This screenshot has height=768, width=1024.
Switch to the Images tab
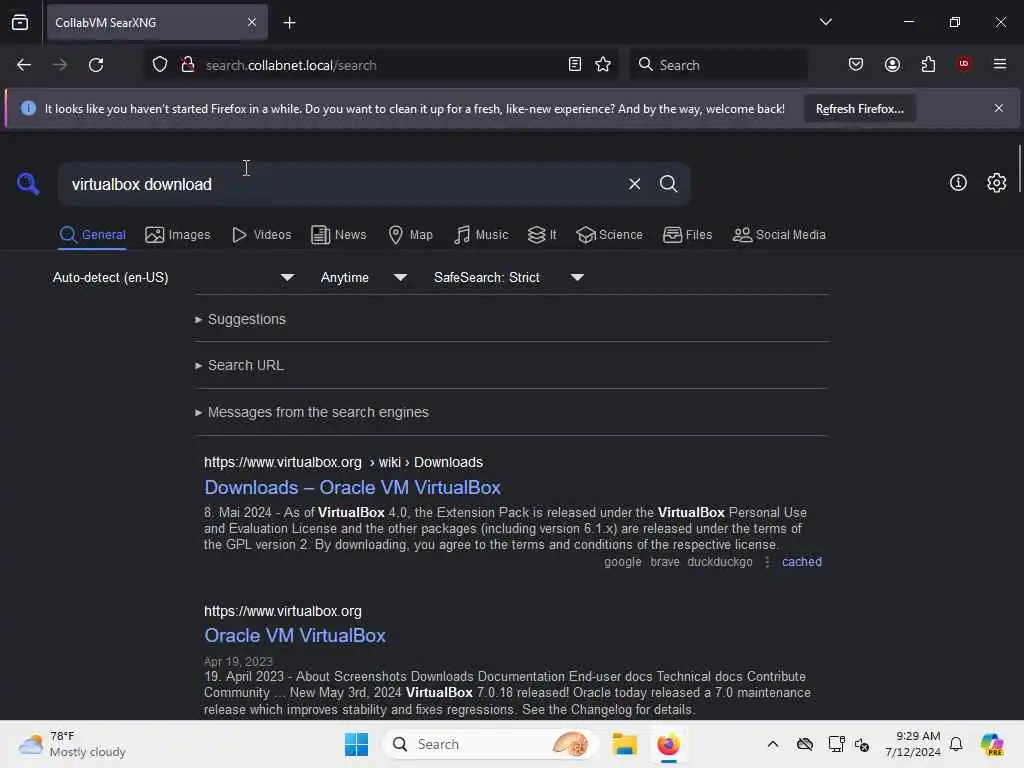(x=178, y=235)
